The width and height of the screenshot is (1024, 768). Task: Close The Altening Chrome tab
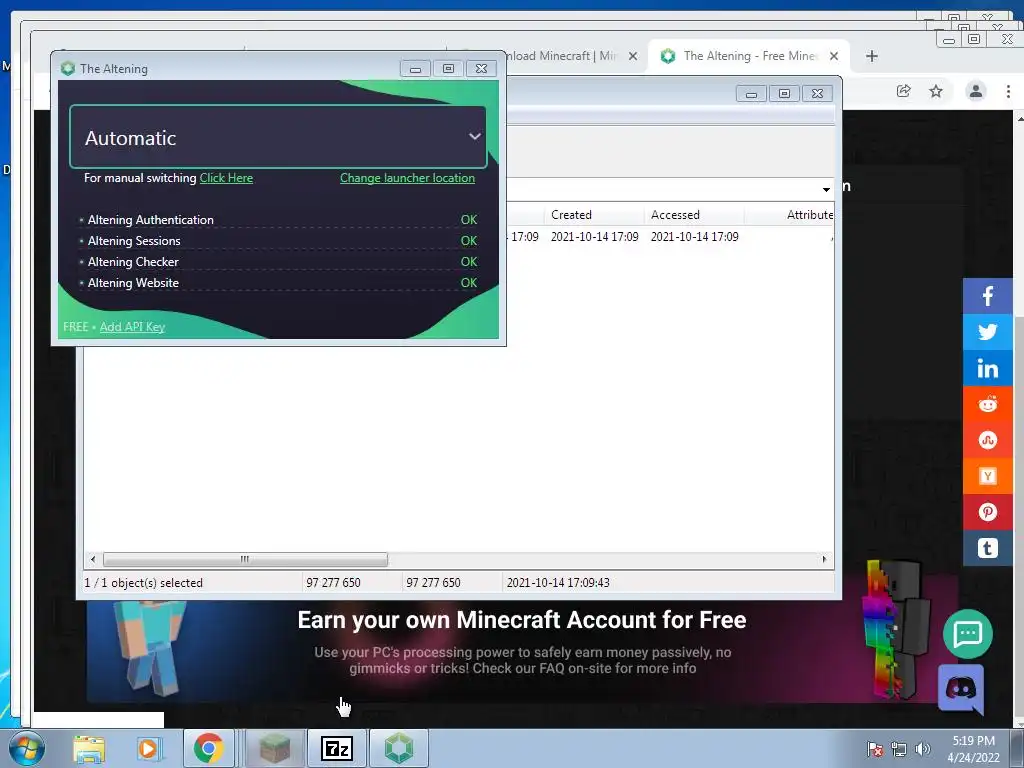tap(834, 56)
